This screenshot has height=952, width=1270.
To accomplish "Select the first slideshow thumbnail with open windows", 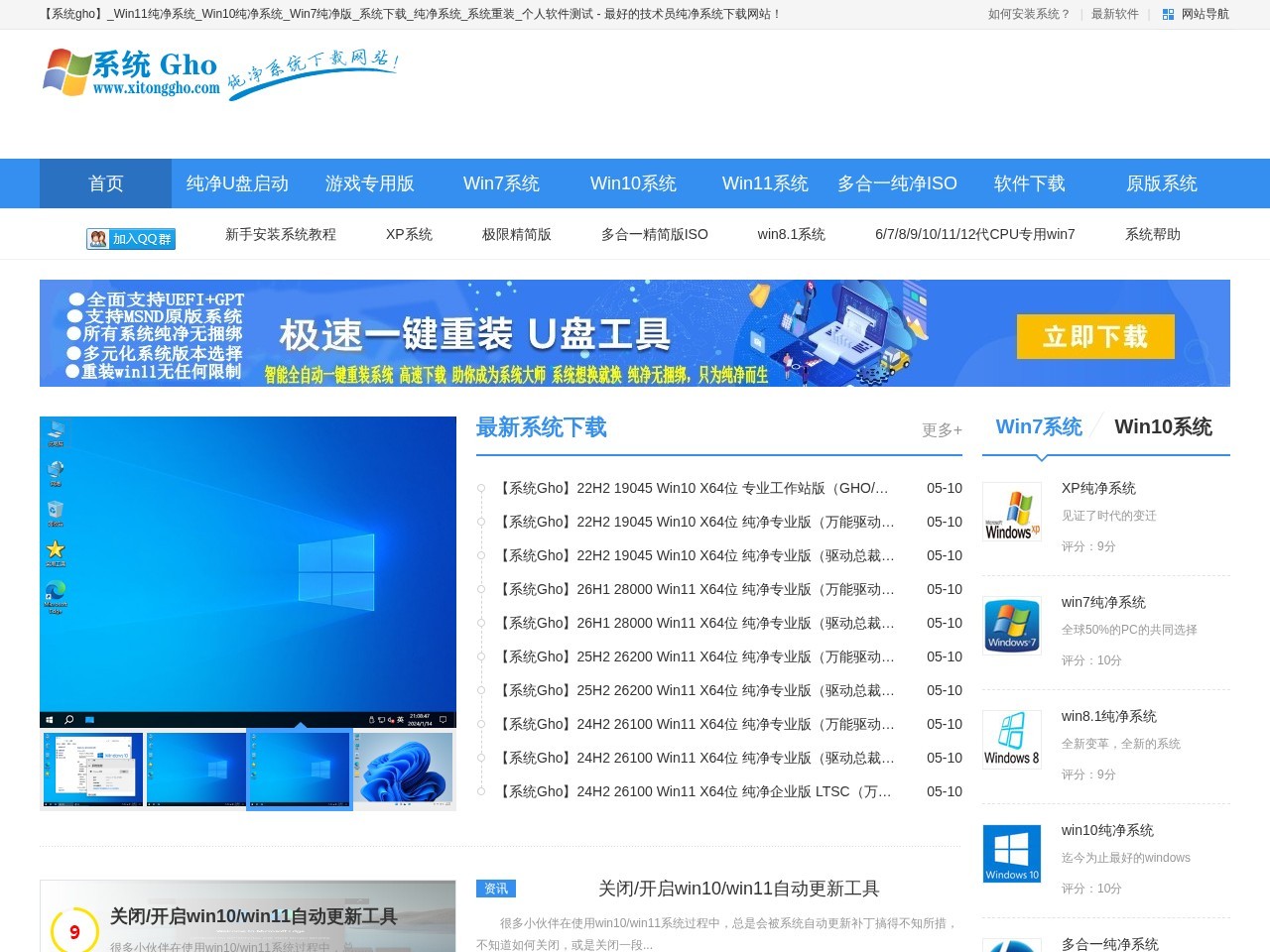I will click(93, 769).
